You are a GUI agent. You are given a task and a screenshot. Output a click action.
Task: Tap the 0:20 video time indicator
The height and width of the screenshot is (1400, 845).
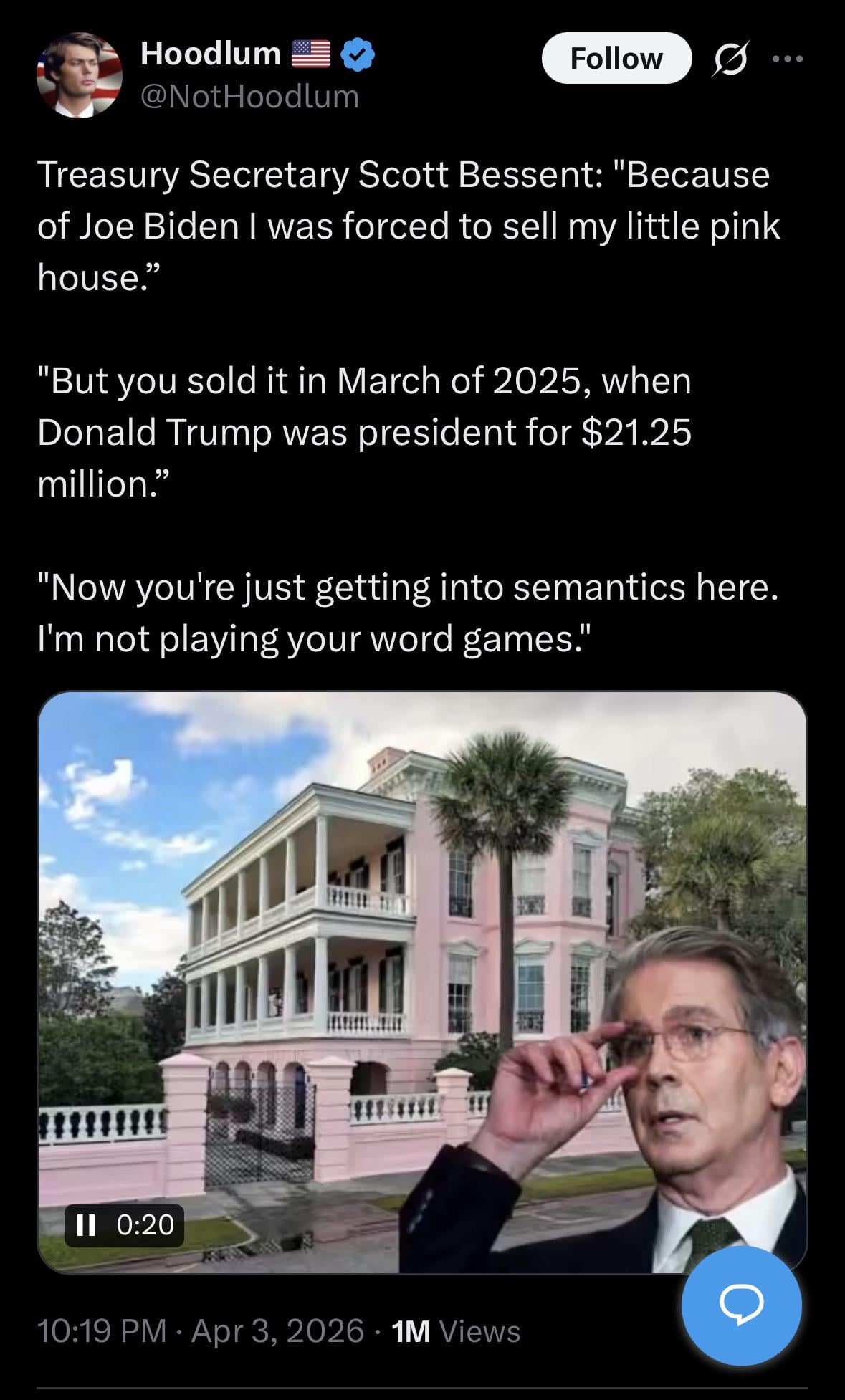(145, 1225)
